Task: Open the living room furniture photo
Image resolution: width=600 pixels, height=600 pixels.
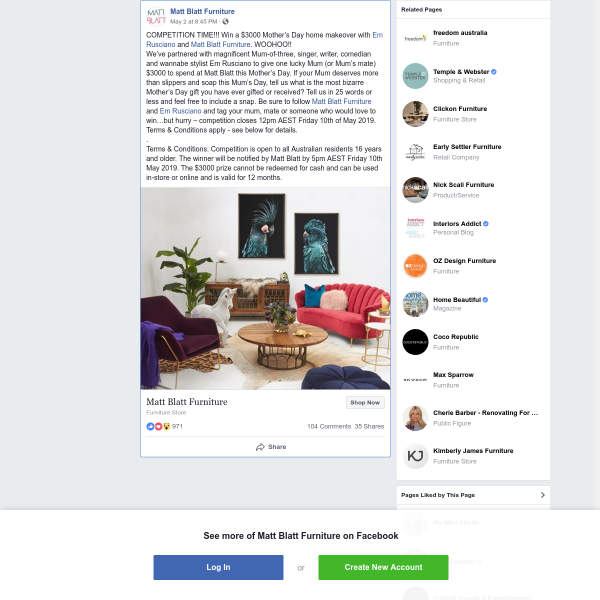Action: point(266,288)
